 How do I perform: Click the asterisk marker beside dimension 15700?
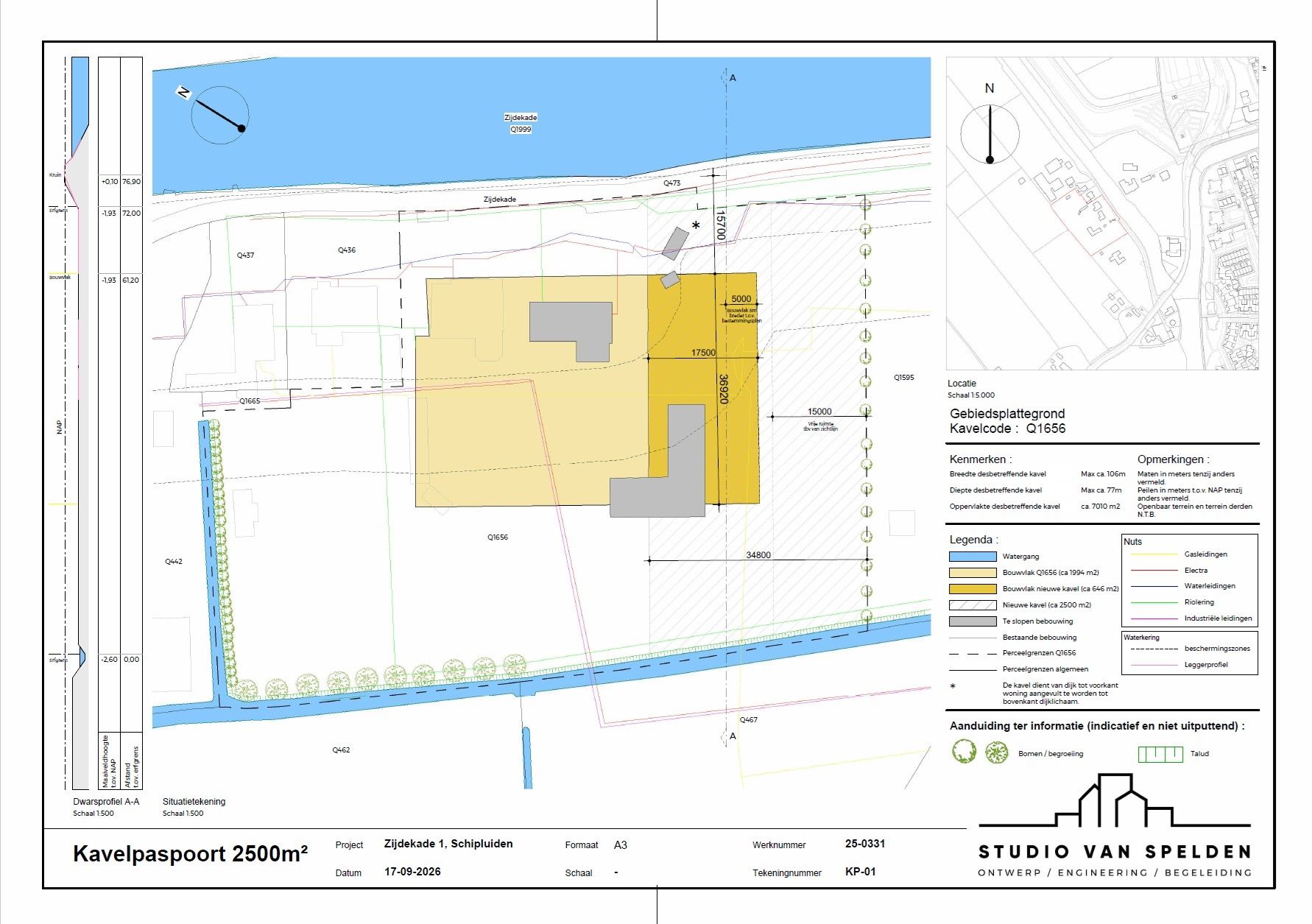[696, 226]
